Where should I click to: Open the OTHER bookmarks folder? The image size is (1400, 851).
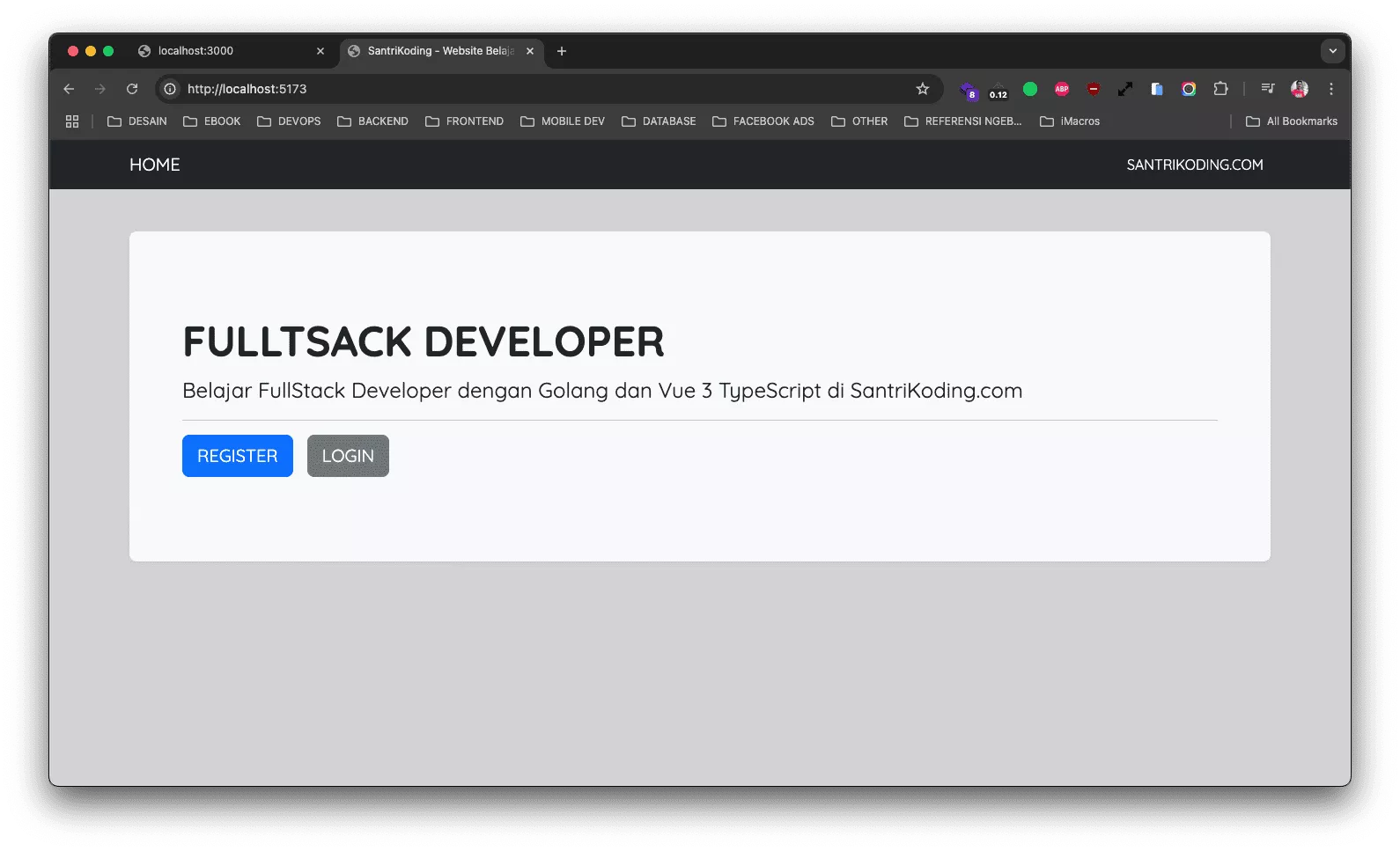pos(860,121)
